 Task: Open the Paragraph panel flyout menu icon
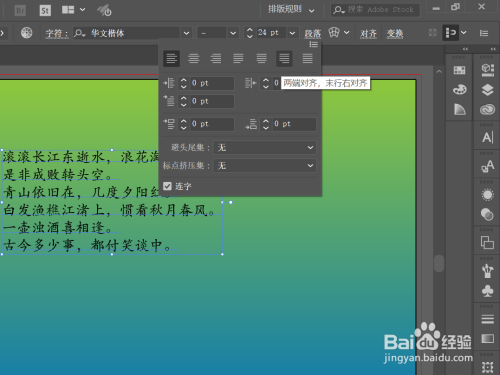(313, 44)
